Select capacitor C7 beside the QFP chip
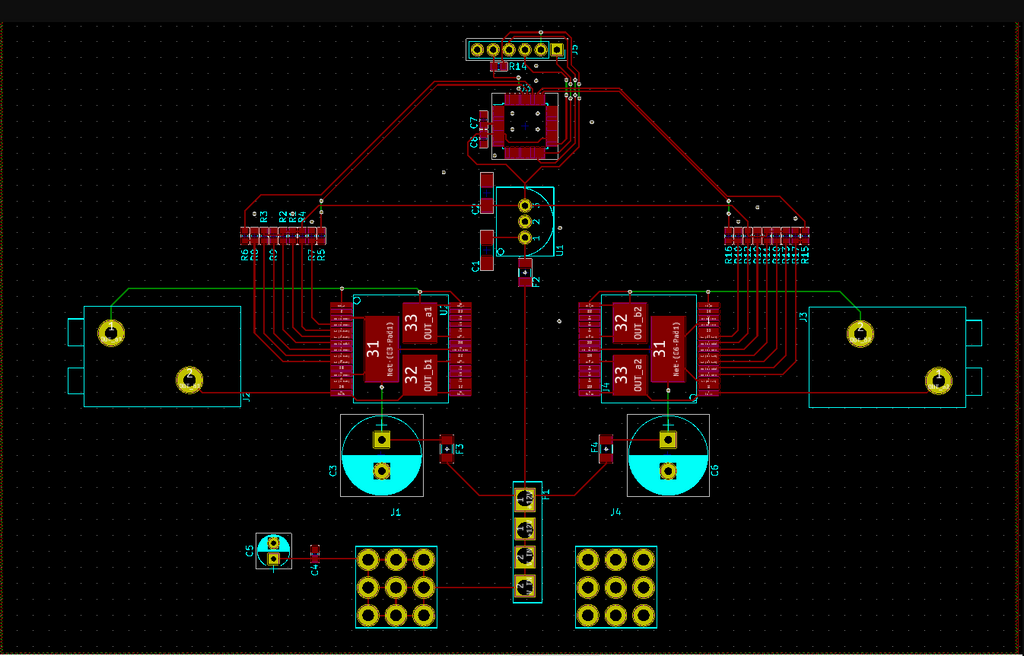 483,122
